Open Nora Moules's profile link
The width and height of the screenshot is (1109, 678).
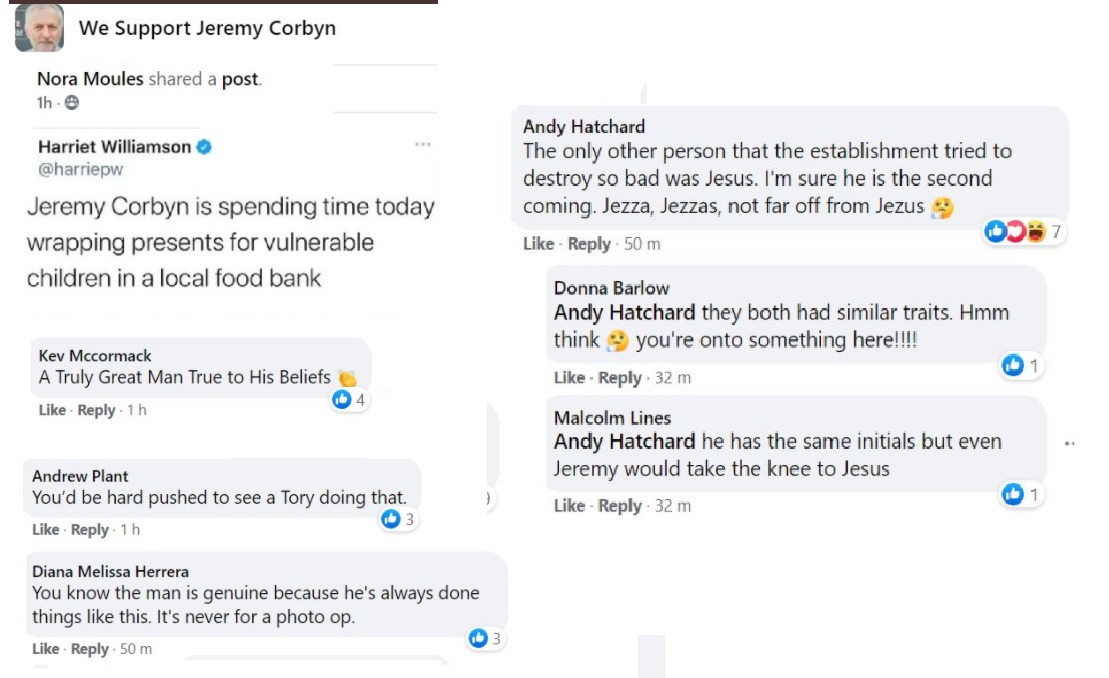click(x=90, y=79)
